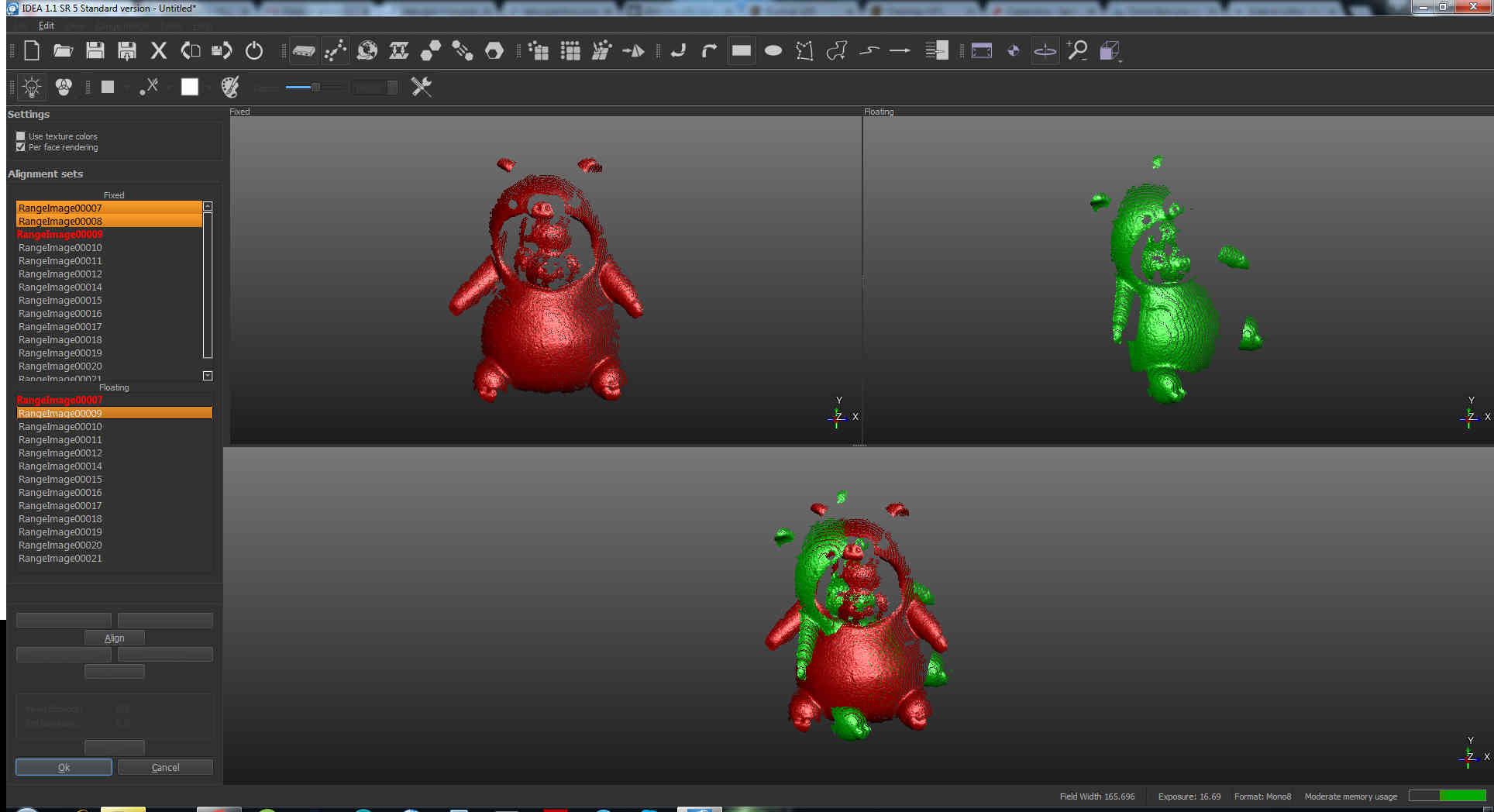Select RangeImage00007 in the Fixed list

109,208
